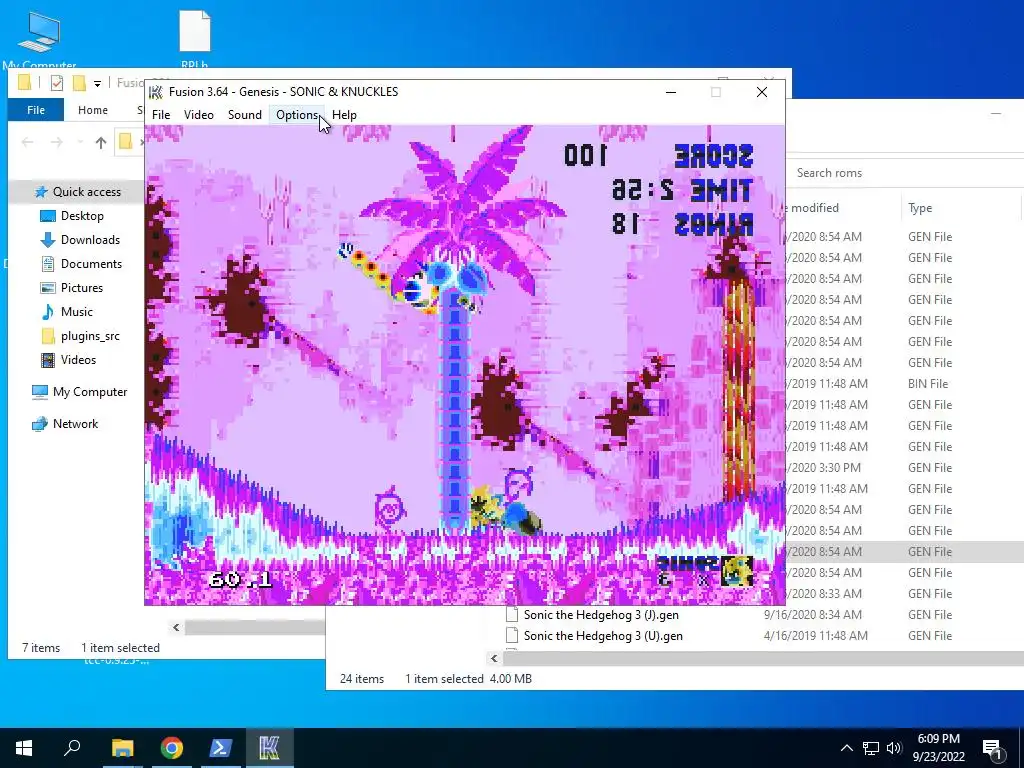The width and height of the screenshot is (1024, 768).
Task: Click the Quick access star icon
Action: tap(40, 192)
